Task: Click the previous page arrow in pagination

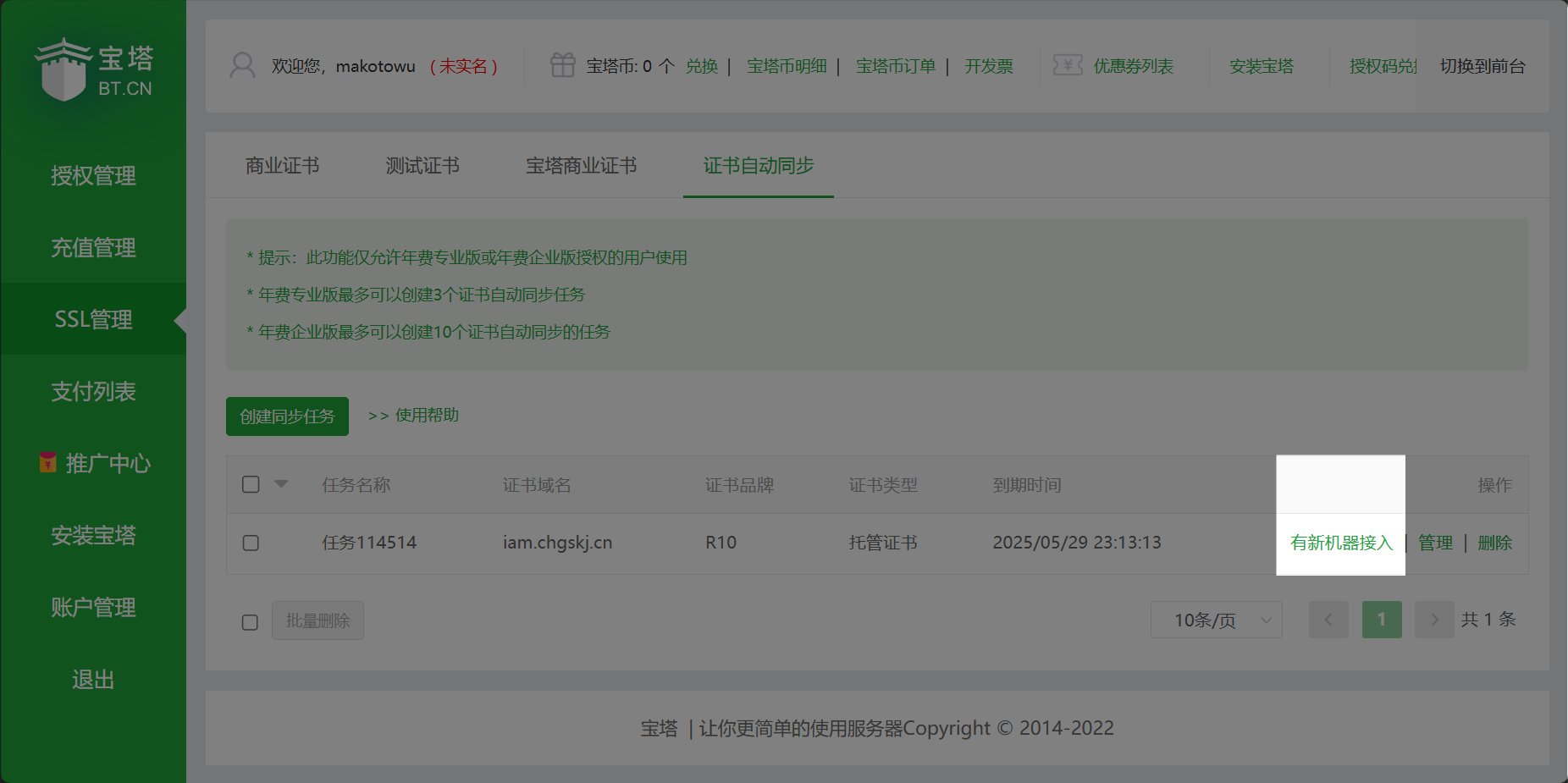Action: coord(1328,620)
